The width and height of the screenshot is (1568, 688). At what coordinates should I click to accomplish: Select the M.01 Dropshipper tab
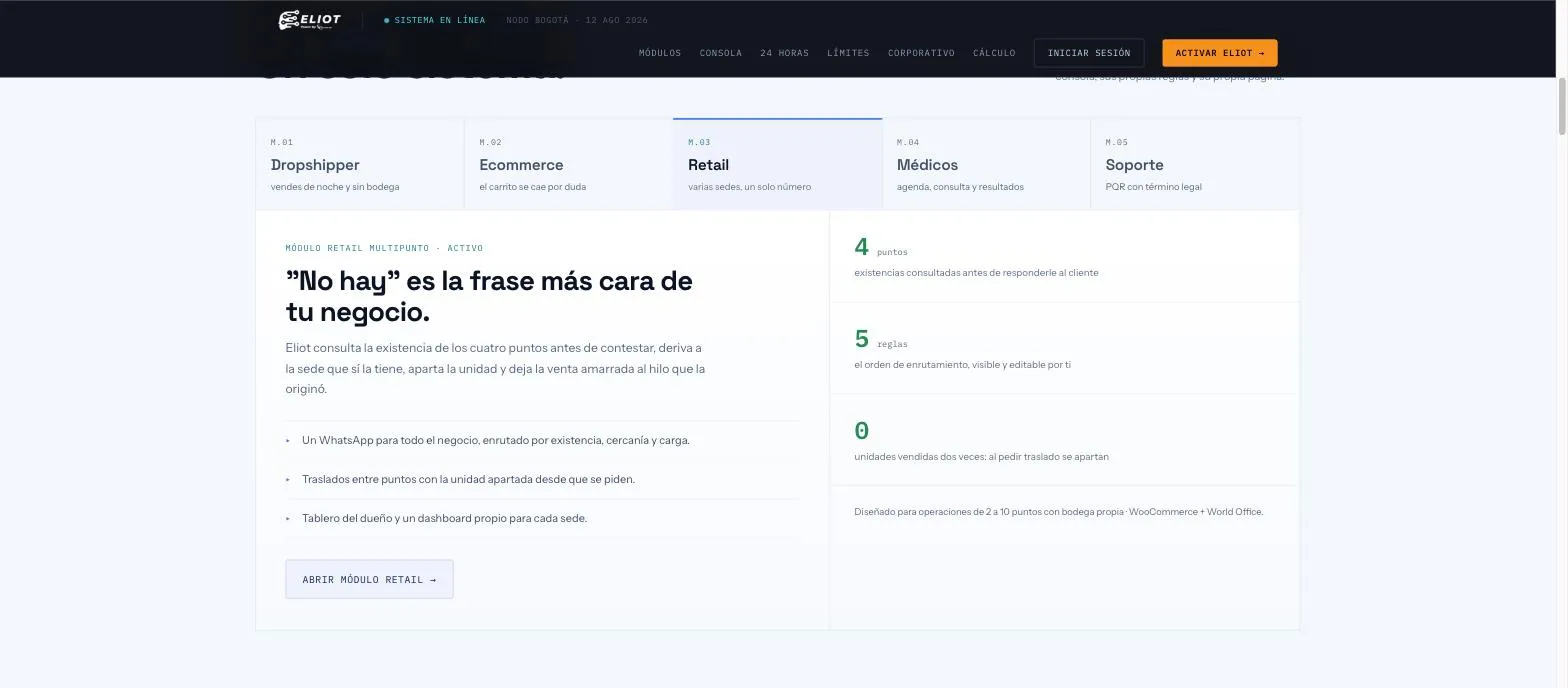360,164
